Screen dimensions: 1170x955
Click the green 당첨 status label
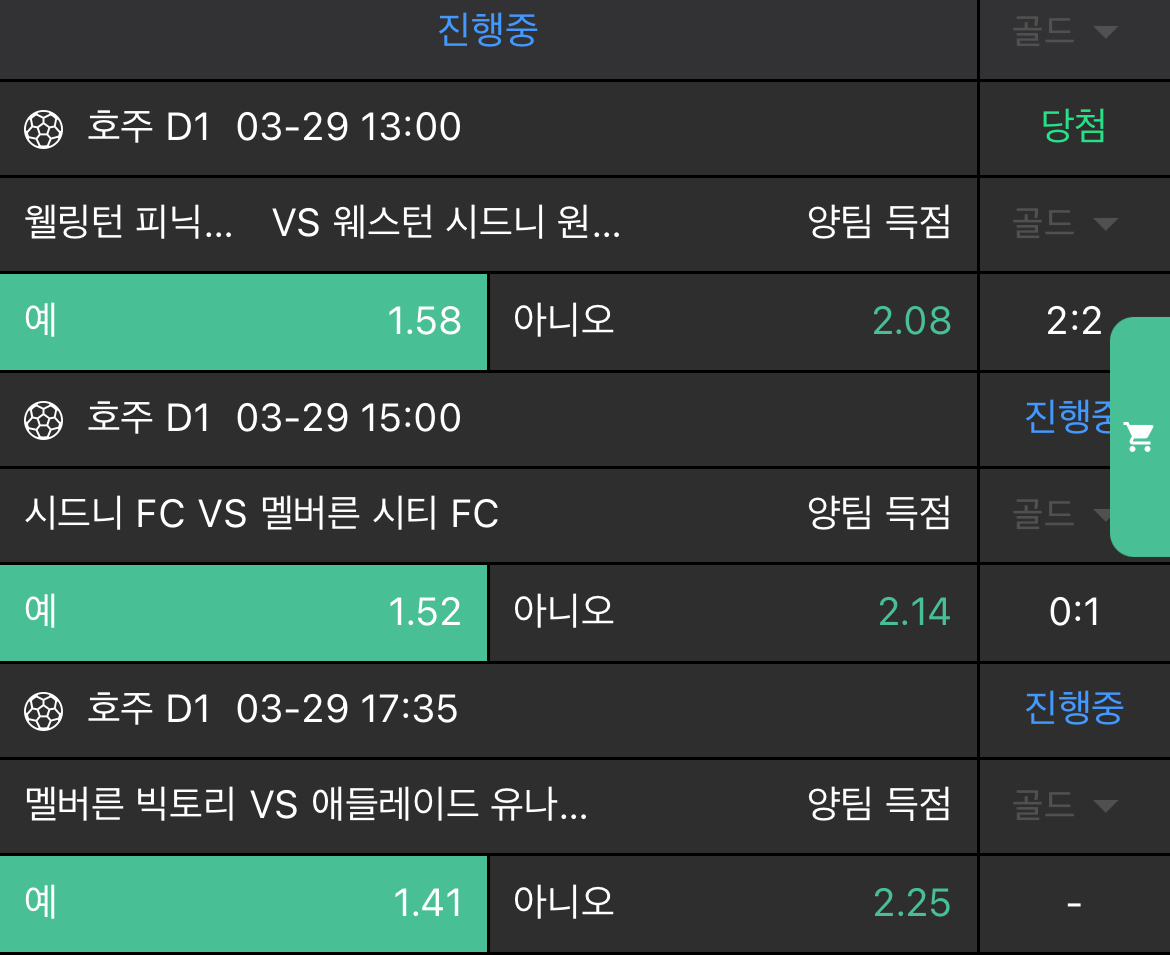coord(1074,127)
